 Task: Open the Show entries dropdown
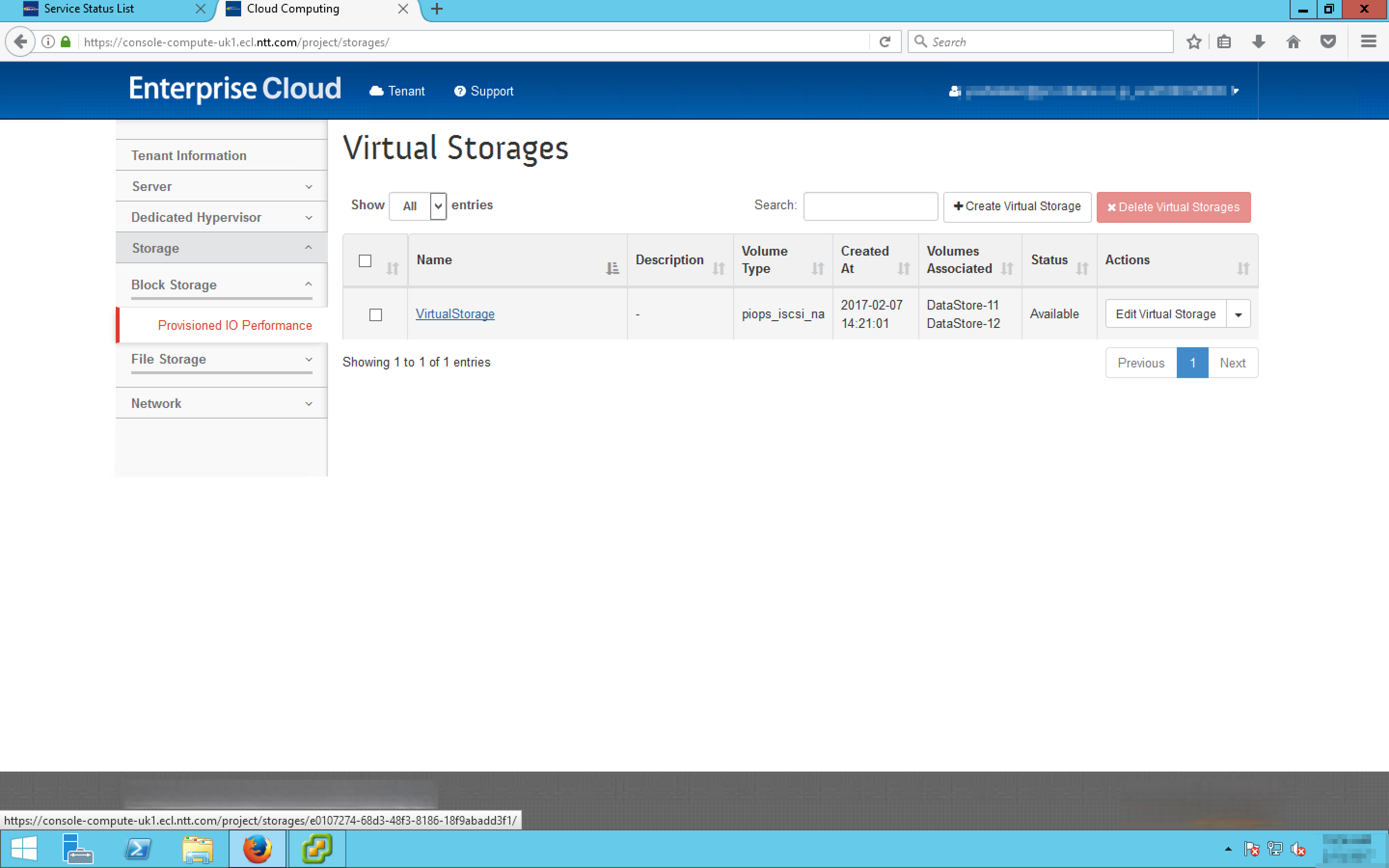pos(418,206)
